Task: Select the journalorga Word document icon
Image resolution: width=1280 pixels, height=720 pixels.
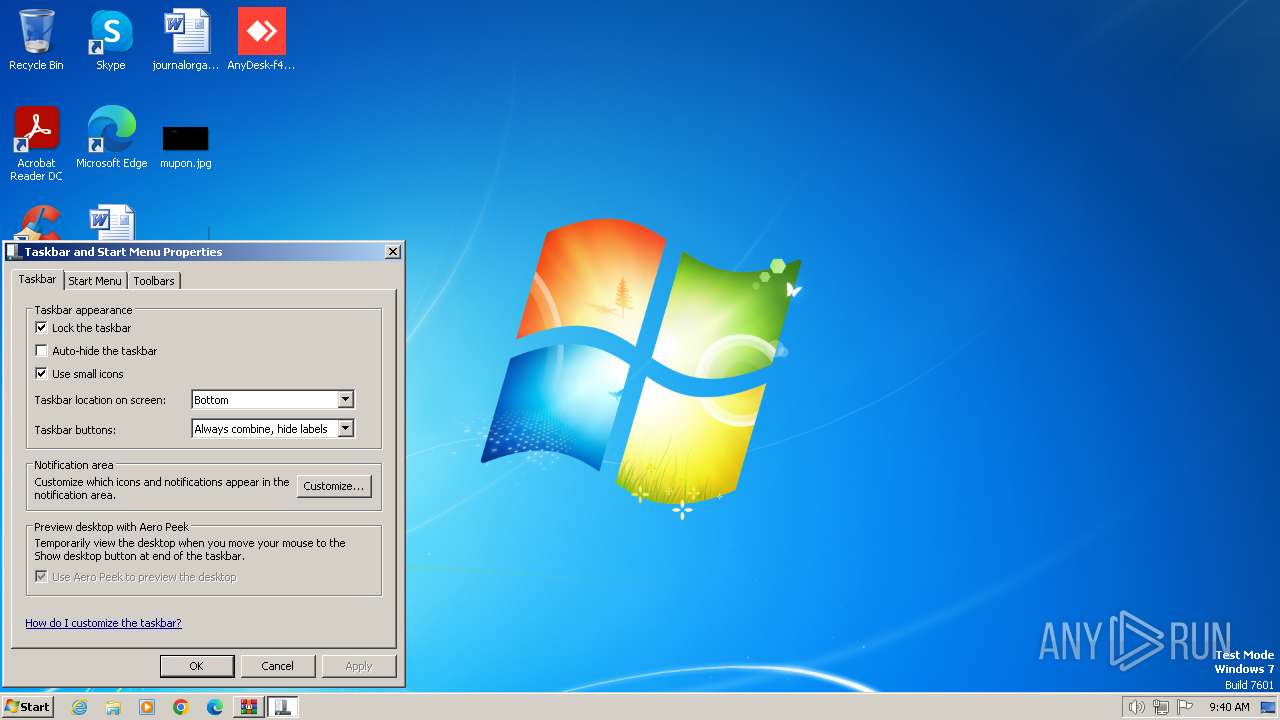Action: tap(186, 40)
